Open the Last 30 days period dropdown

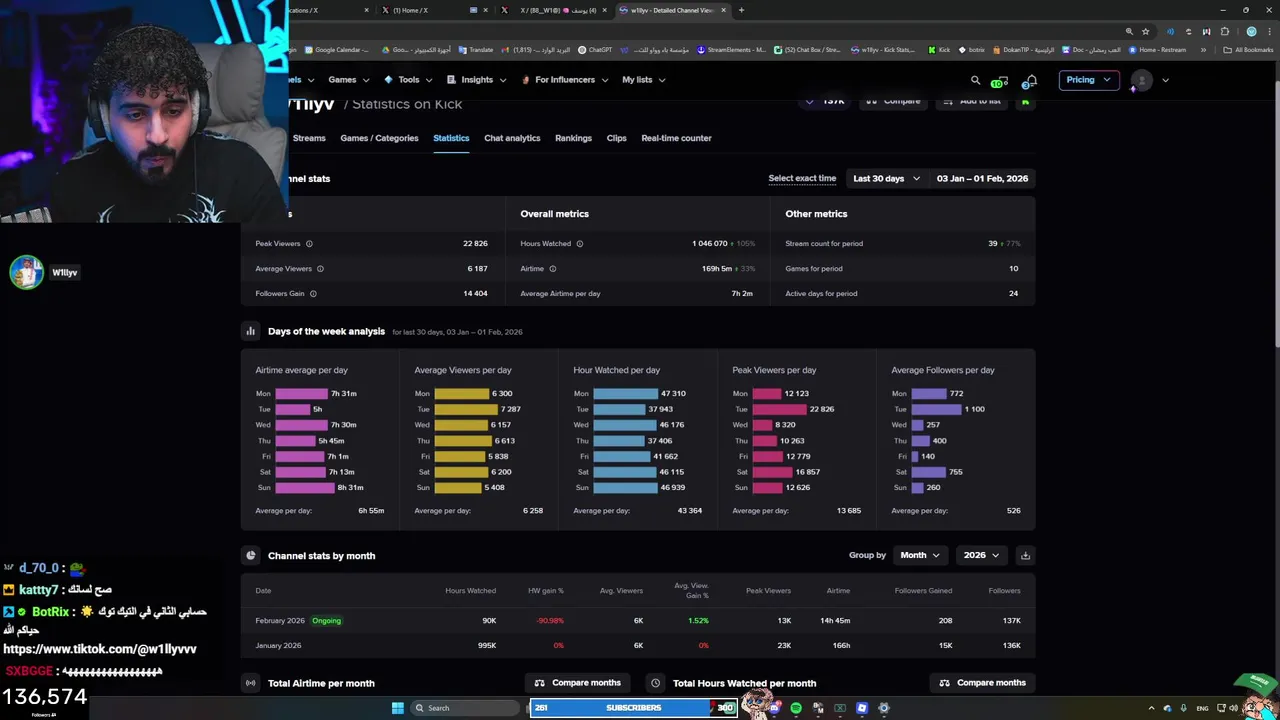(x=886, y=178)
